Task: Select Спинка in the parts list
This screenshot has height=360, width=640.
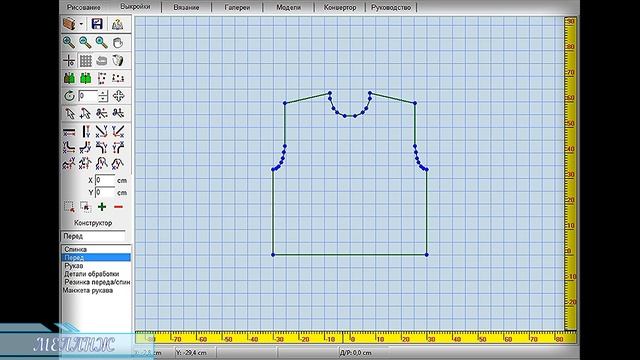Action: [x=76, y=249]
